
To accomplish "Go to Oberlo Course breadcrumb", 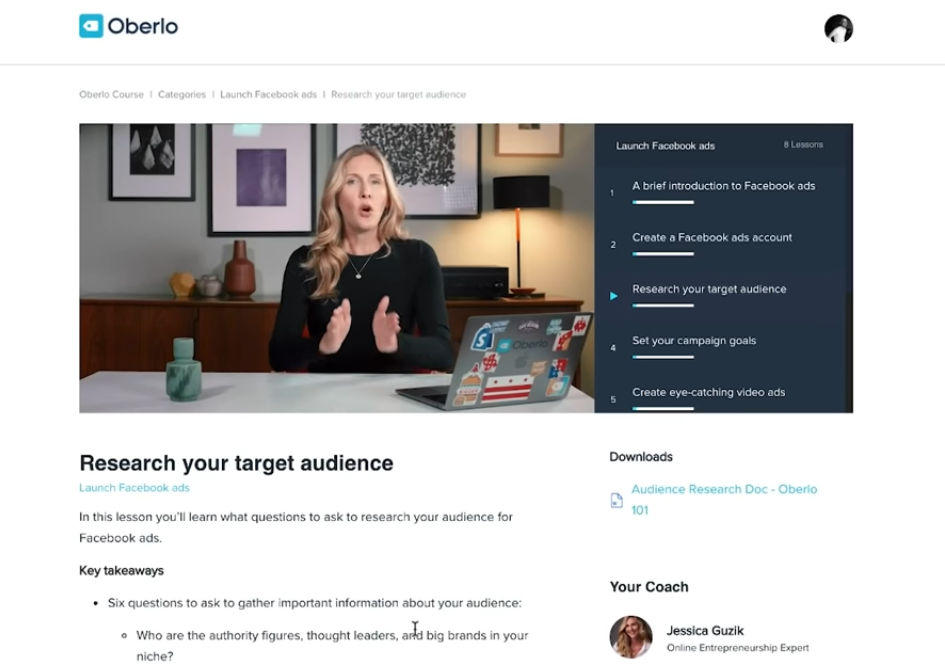I will [112, 95].
